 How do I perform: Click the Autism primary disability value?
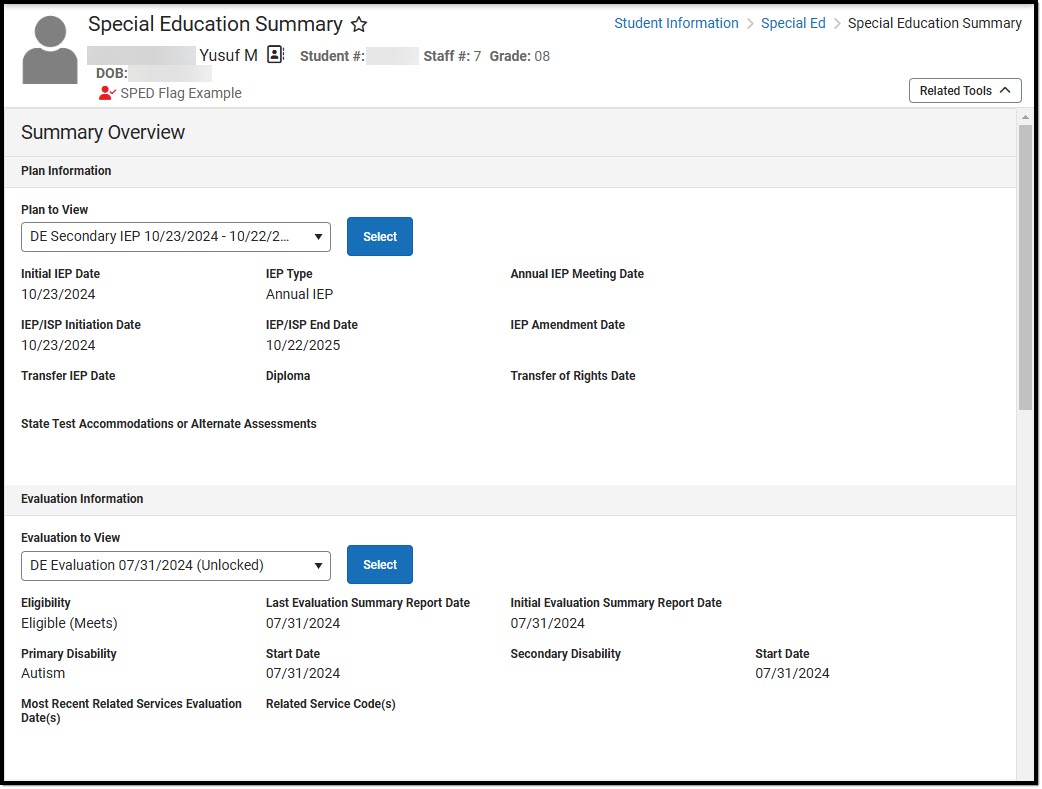coord(43,673)
